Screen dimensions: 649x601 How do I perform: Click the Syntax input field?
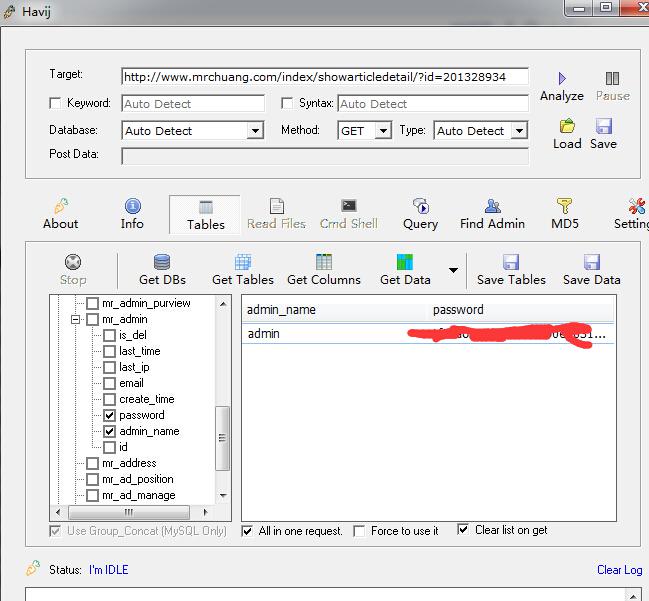433,103
